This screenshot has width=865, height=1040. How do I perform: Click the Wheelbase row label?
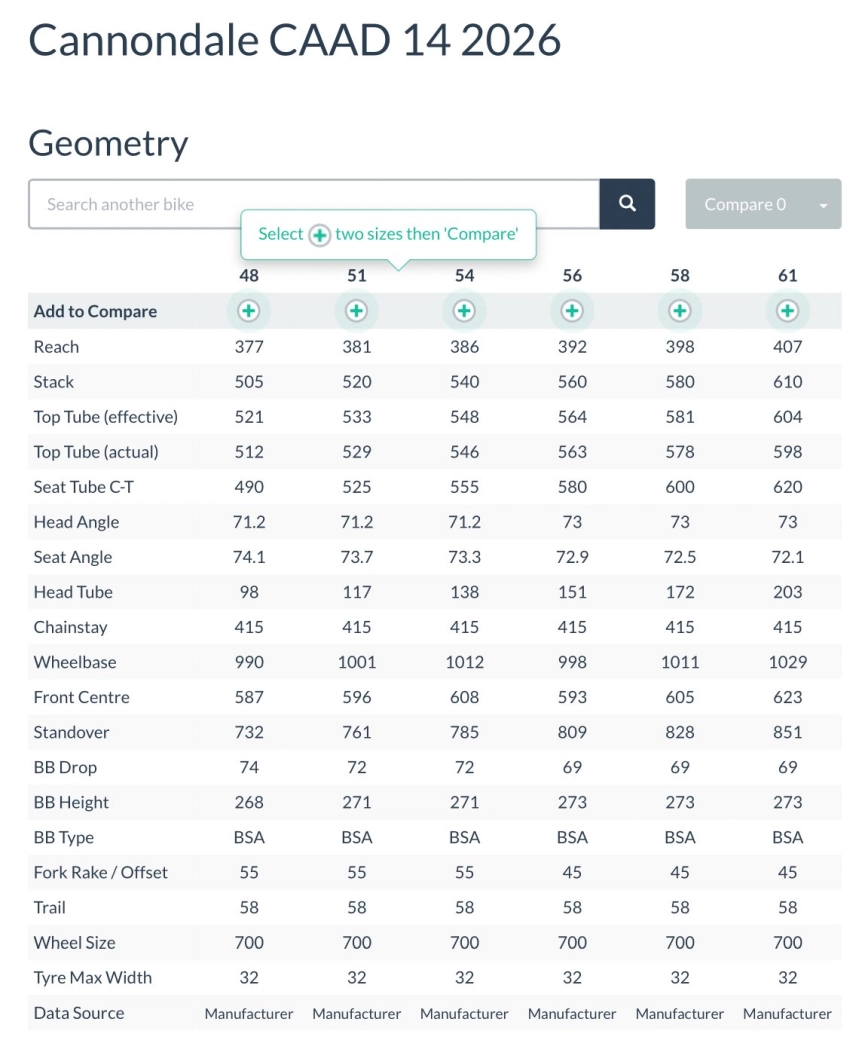[75, 662]
